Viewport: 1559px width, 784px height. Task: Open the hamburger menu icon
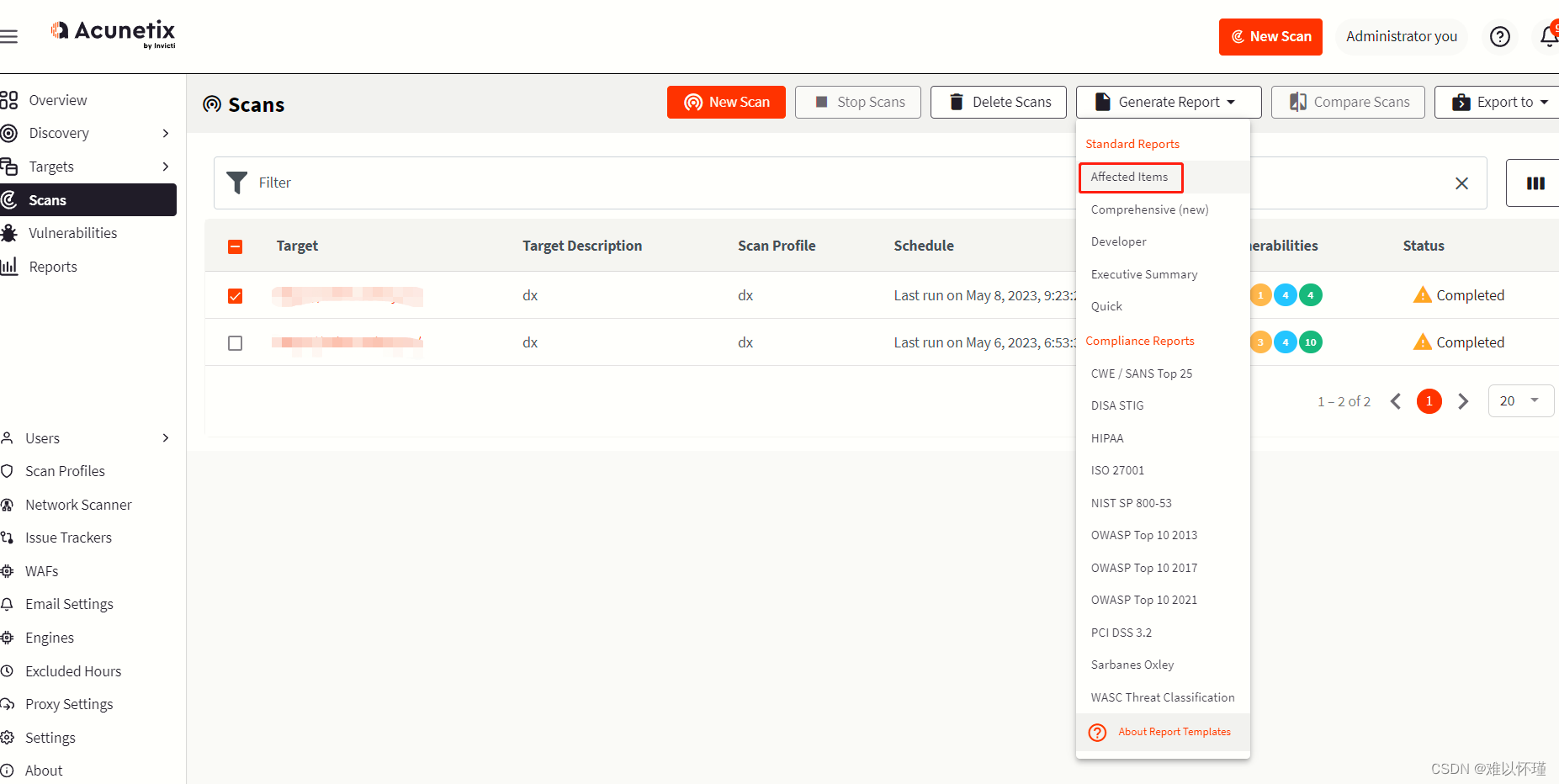click(x=8, y=36)
